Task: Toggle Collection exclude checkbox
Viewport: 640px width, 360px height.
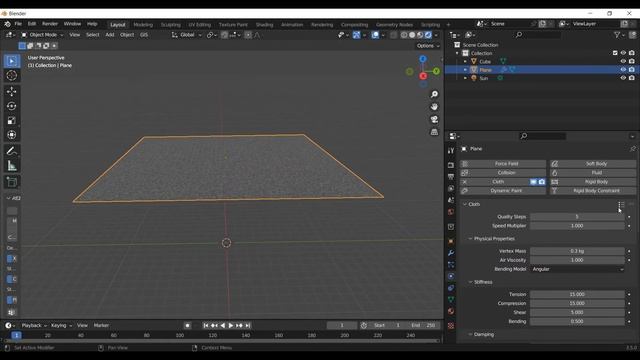Action: tap(615, 53)
